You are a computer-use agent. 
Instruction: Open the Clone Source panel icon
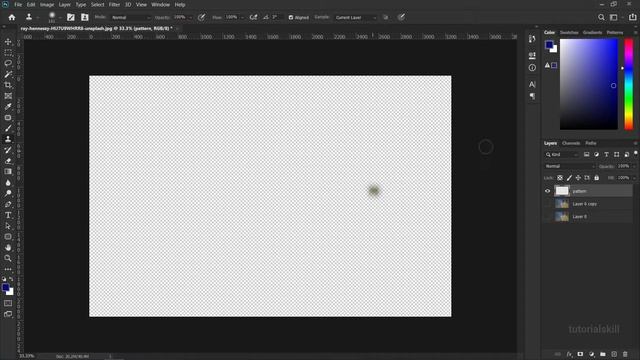pyautogui.click(x=84, y=17)
